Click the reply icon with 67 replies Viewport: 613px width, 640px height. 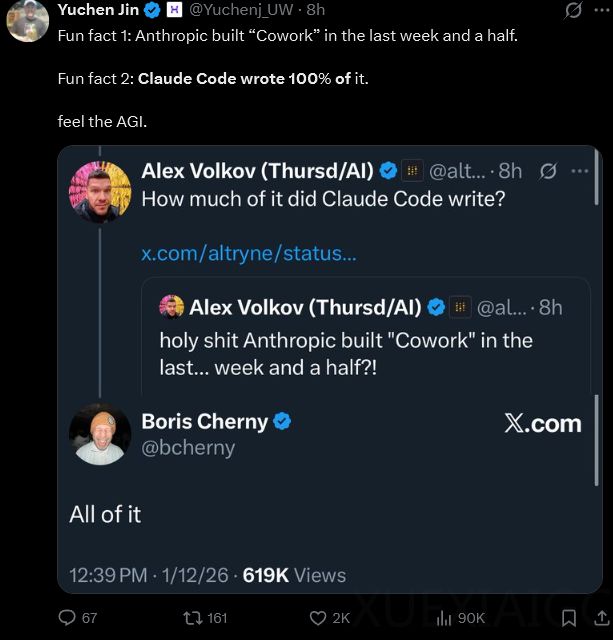click(68, 617)
